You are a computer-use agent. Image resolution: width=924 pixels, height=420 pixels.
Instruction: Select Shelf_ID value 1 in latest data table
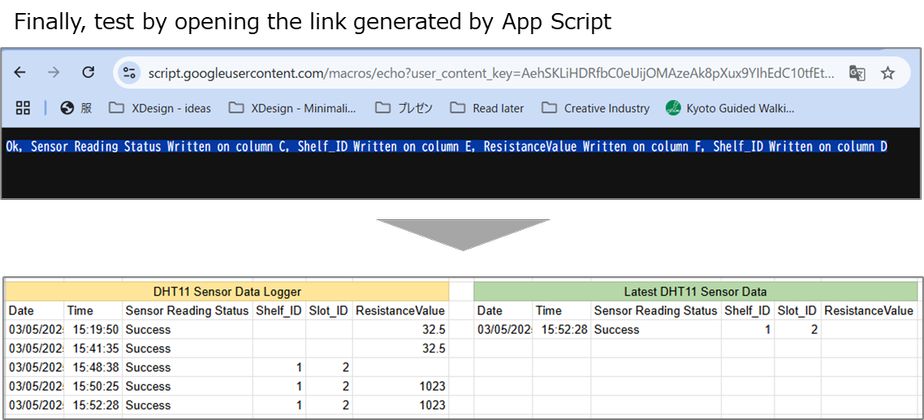[748, 329]
